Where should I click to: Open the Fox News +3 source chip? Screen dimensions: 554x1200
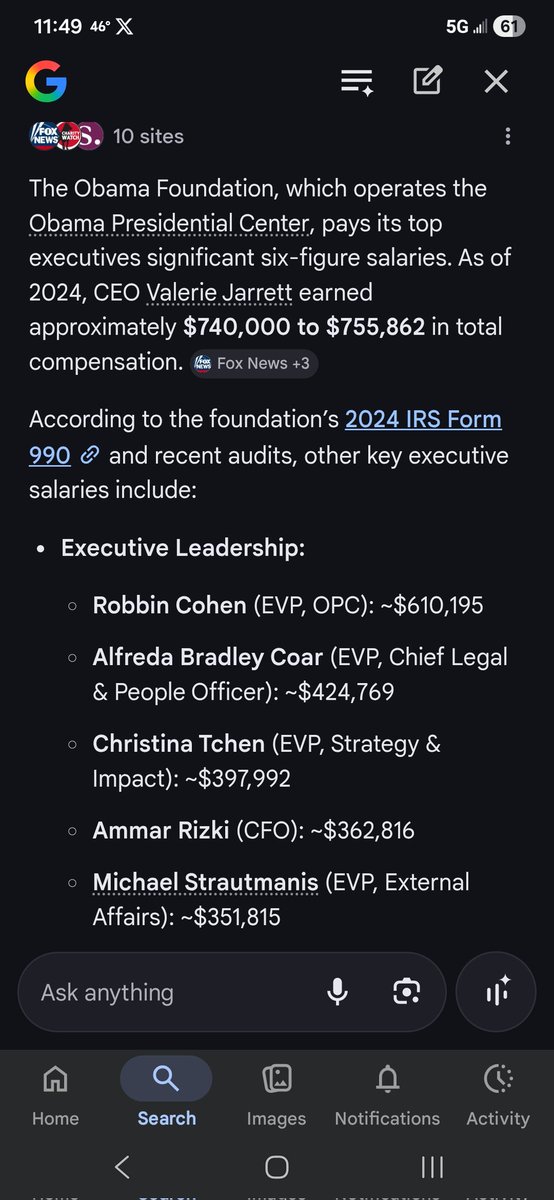pos(254,363)
